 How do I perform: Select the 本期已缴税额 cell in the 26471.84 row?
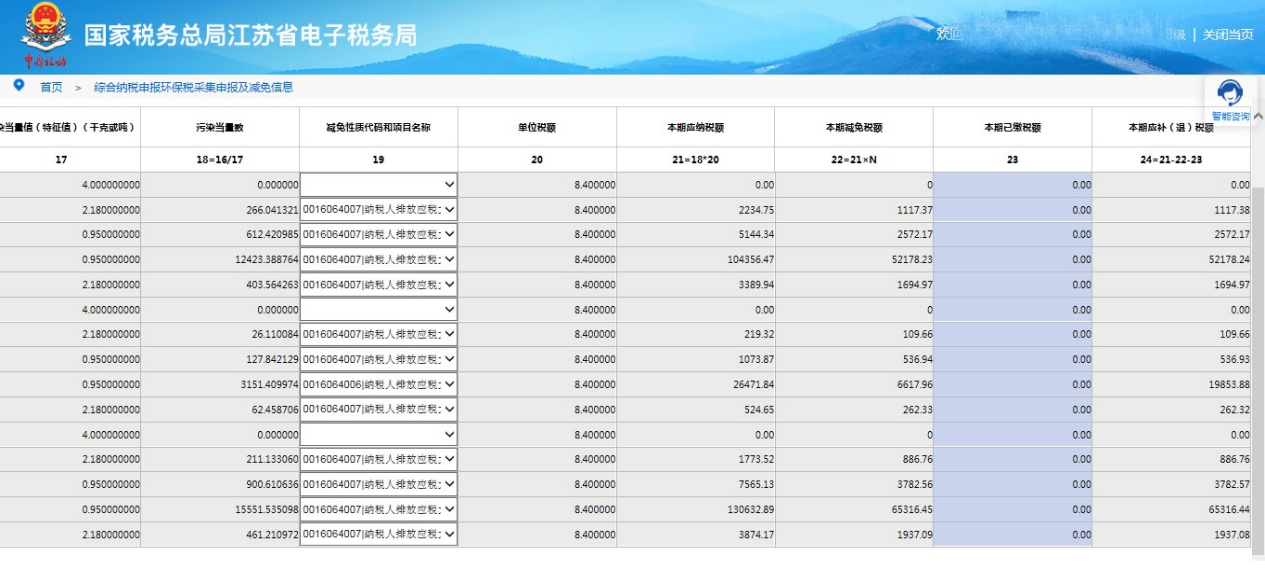(1012, 385)
